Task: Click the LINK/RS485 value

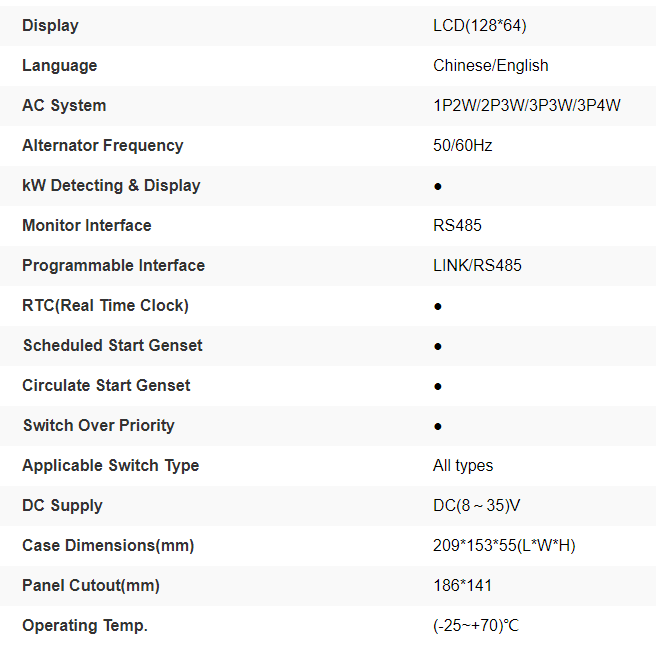Action: [477, 265]
